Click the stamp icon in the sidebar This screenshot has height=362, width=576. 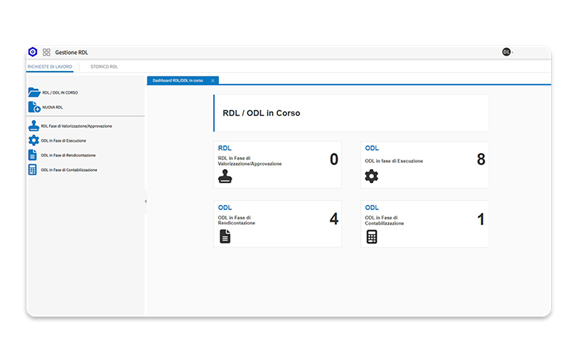(x=33, y=126)
